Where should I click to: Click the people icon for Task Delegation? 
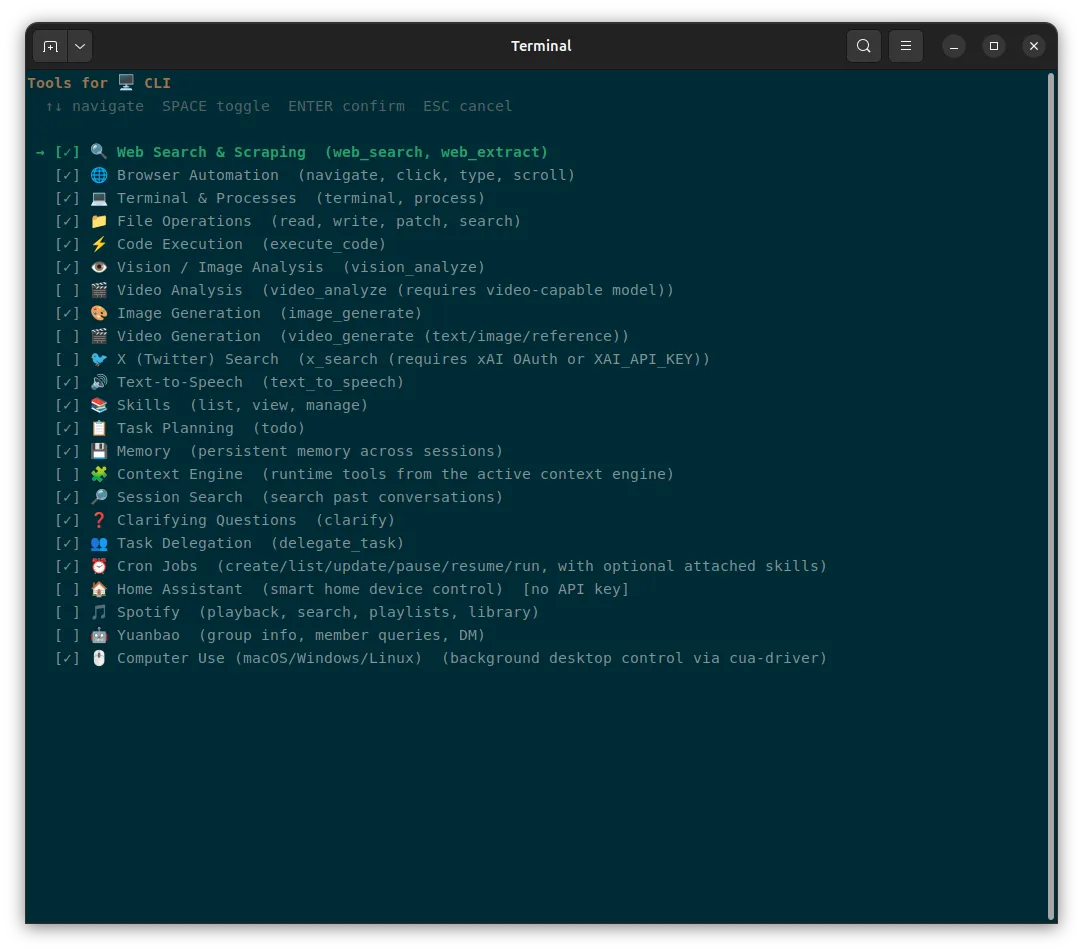pyautogui.click(x=99, y=543)
